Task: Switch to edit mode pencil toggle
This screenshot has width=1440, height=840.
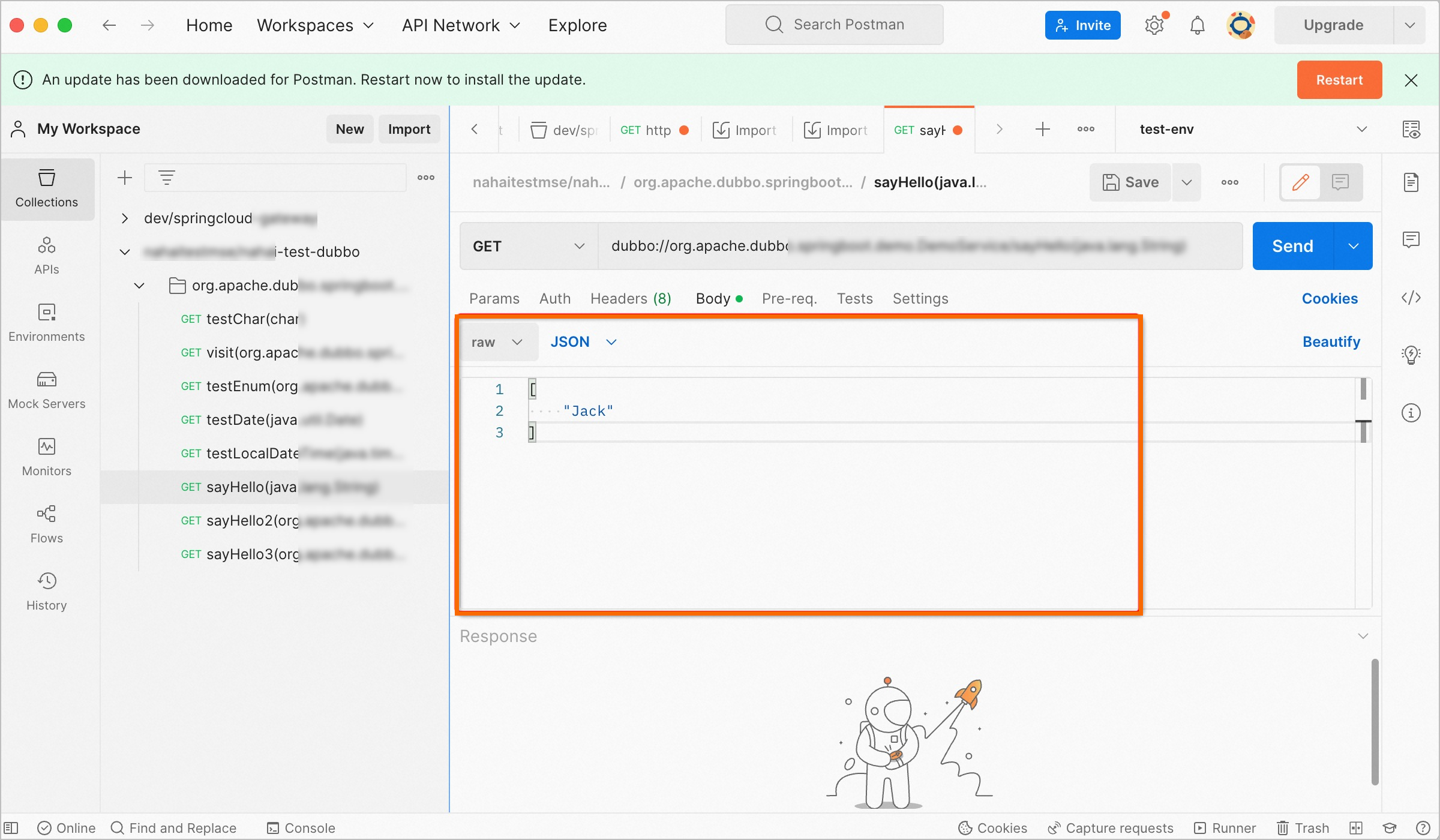Action: (1300, 182)
